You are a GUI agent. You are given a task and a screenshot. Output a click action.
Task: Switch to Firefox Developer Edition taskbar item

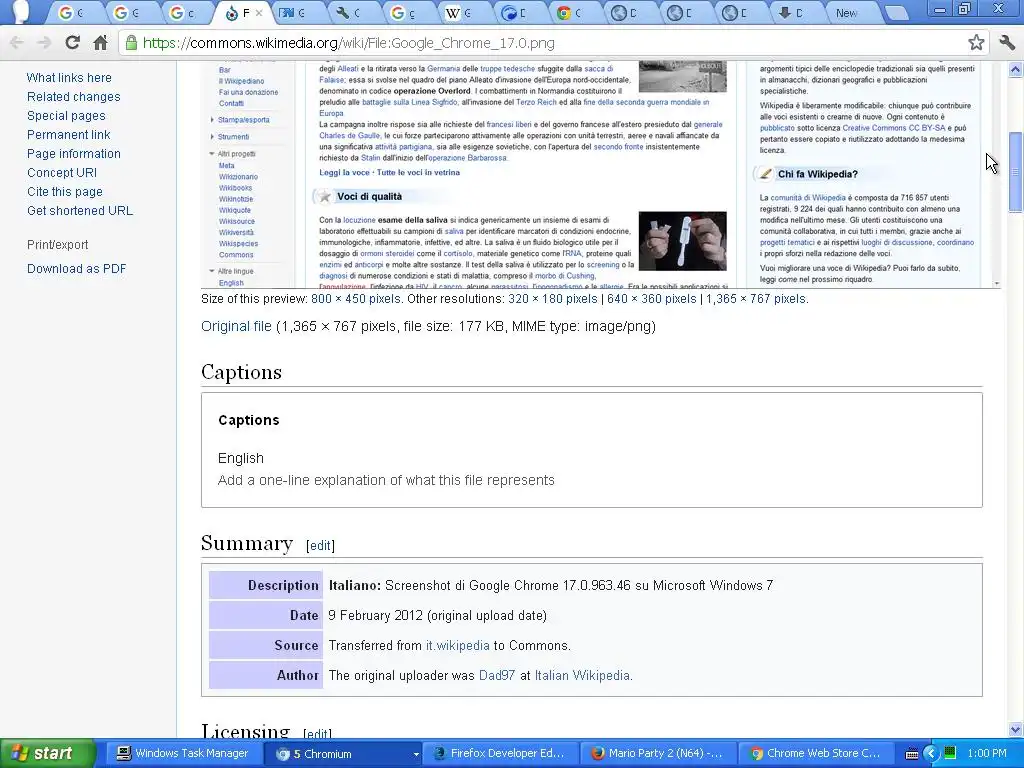click(500, 754)
